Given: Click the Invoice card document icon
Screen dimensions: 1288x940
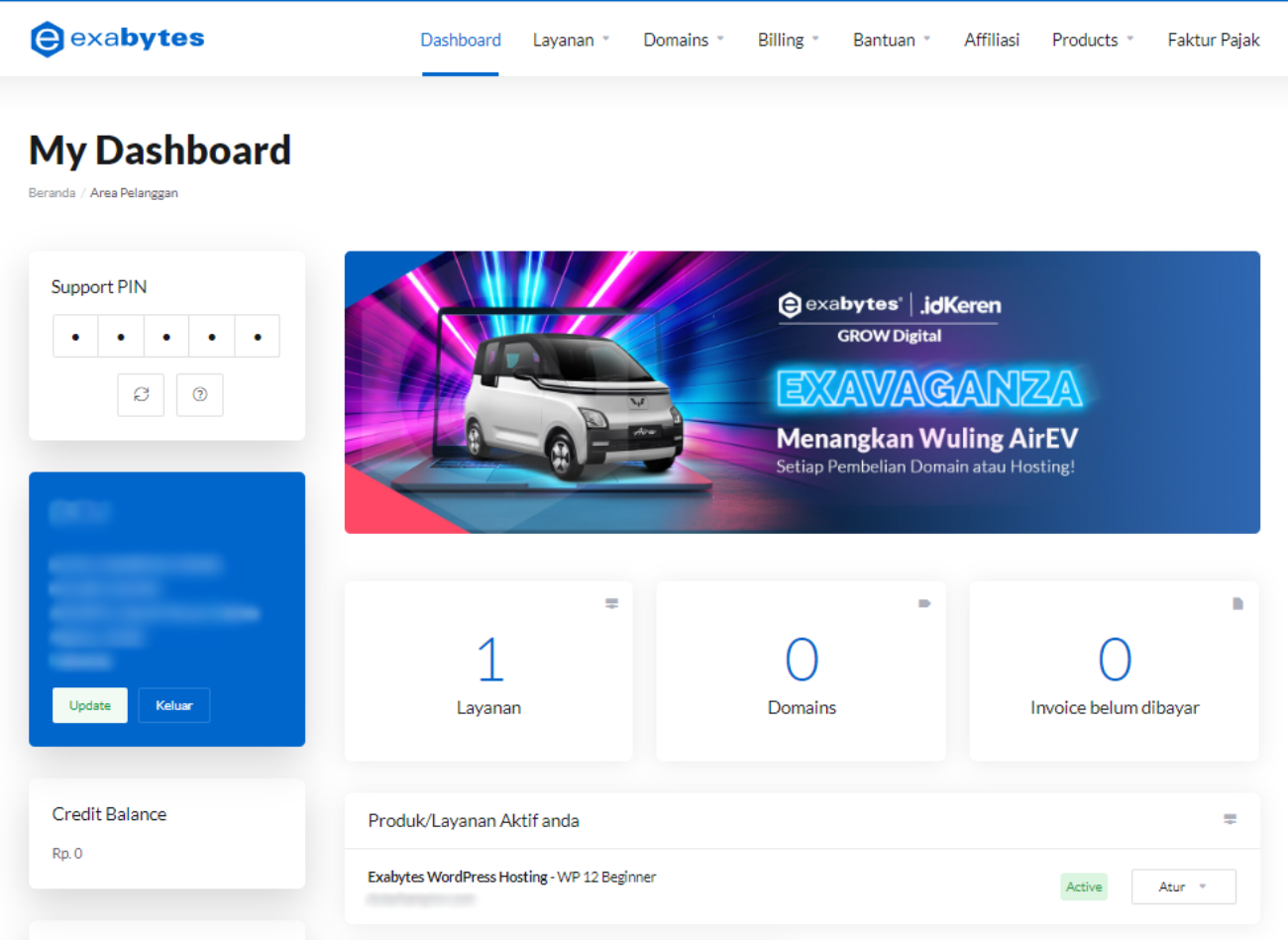Looking at the screenshot, I should click(1237, 603).
